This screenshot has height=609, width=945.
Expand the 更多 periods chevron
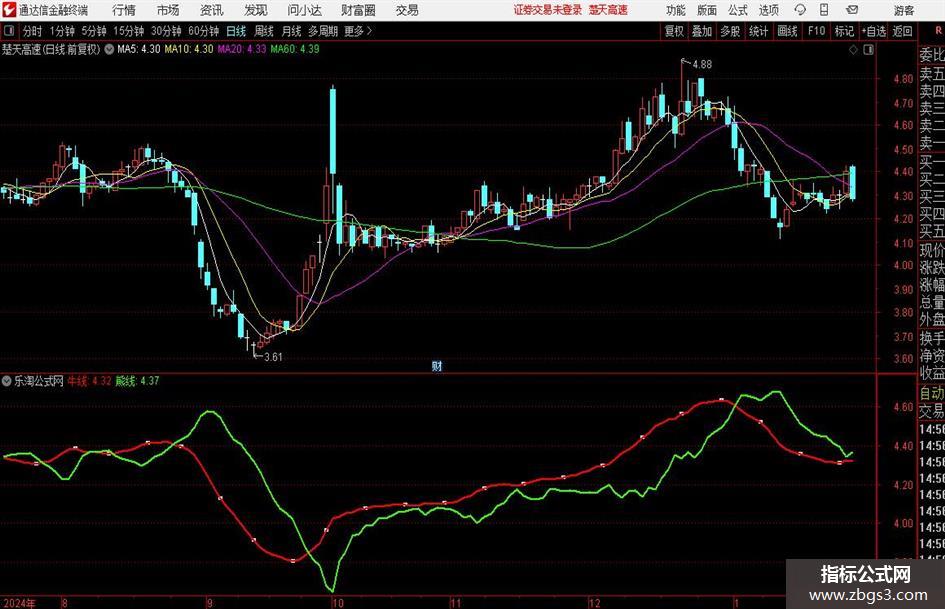pyautogui.click(x=359, y=31)
